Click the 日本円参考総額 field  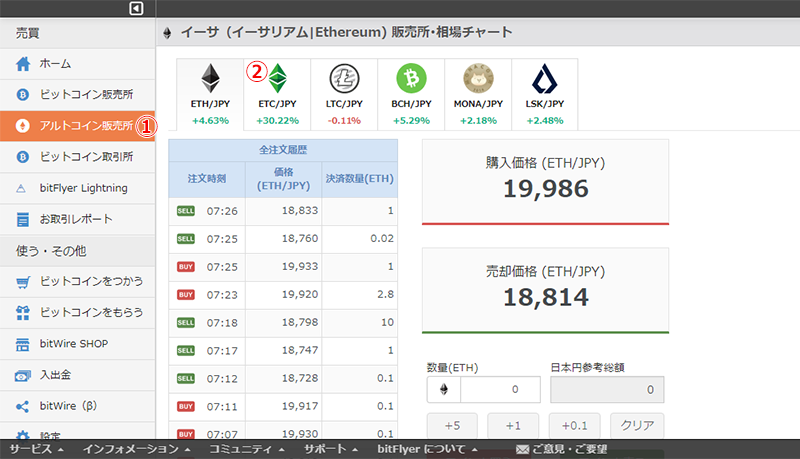[x=607, y=390]
